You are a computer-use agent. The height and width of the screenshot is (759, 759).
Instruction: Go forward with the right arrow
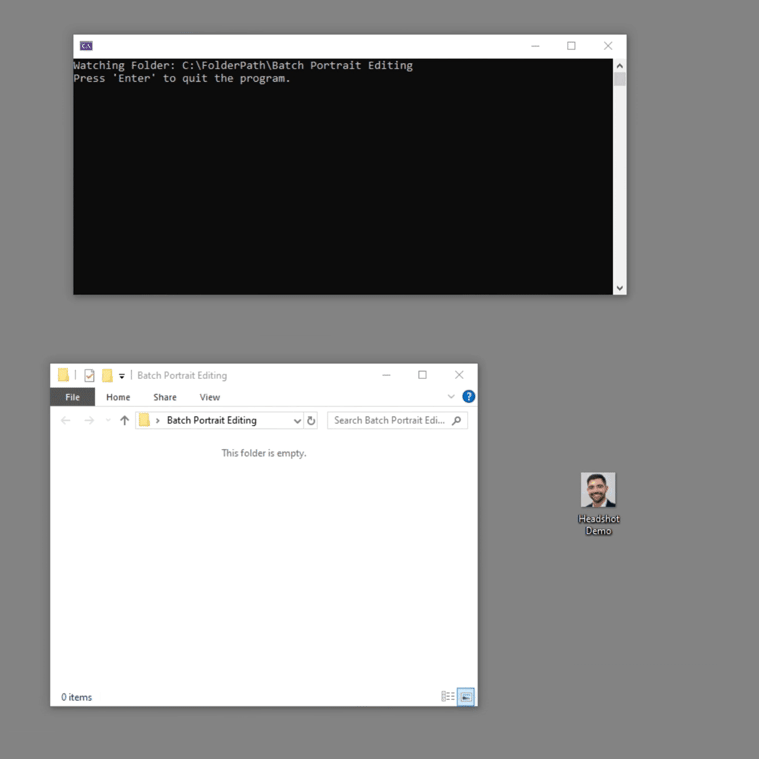click(x=89, y=421)
